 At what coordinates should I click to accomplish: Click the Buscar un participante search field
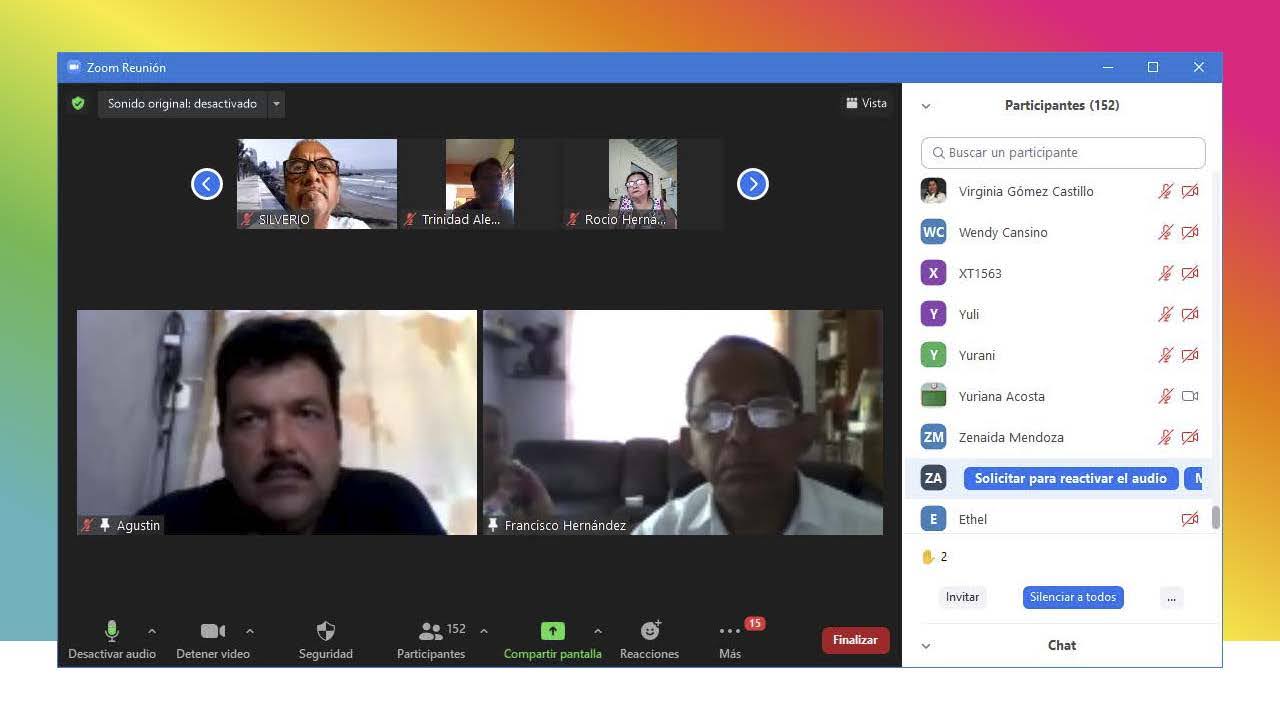1063,153
